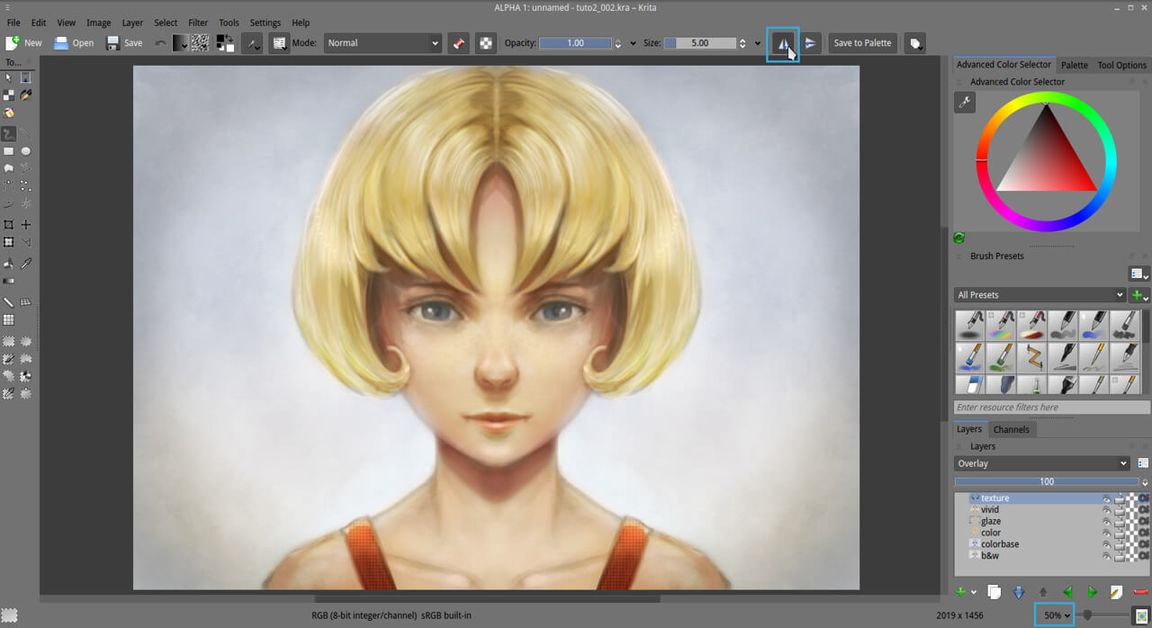
Task: Click the blue move layer down arrow
Action: coord(1018,592)
